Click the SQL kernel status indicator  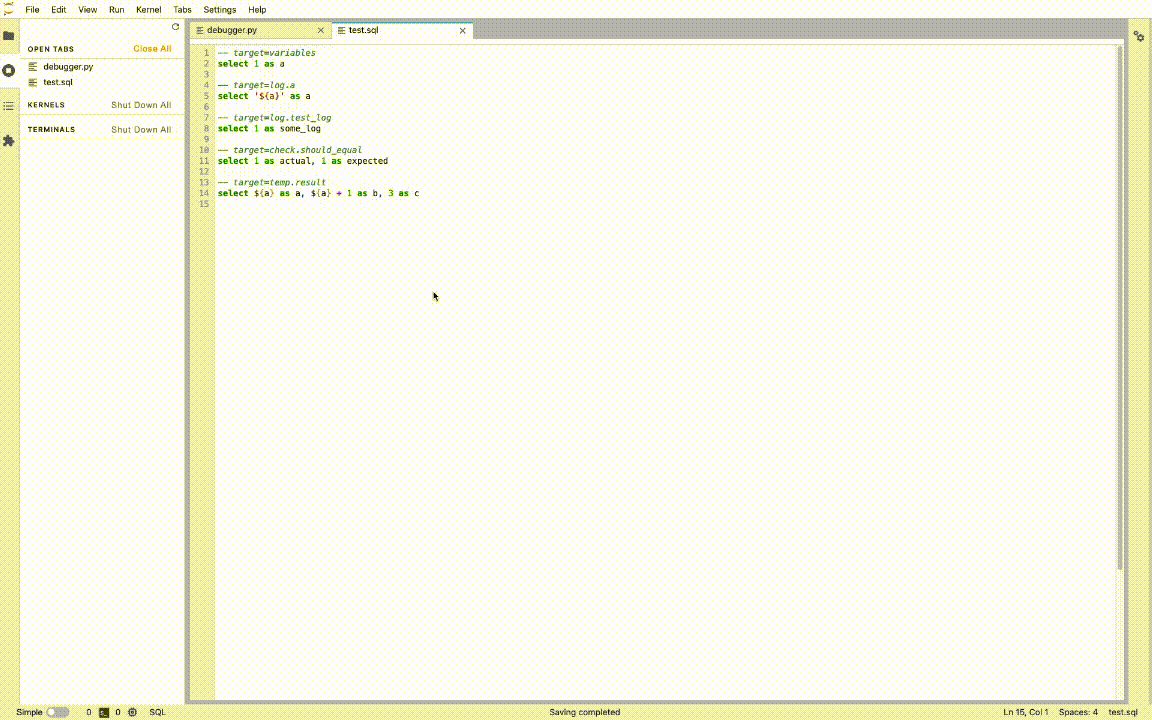pos(157,712)
